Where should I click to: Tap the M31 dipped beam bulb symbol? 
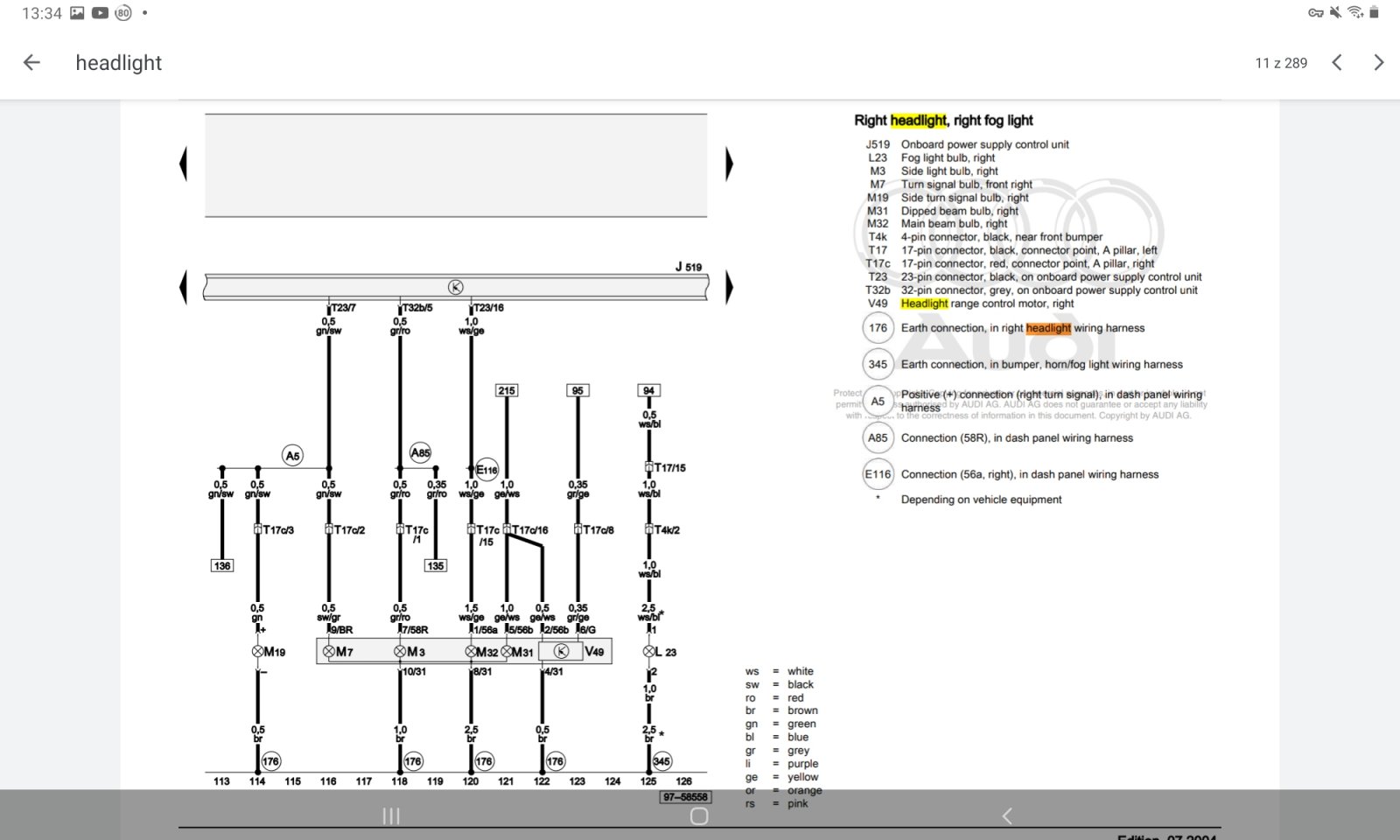pyautogui.click(x=507, y=652)
